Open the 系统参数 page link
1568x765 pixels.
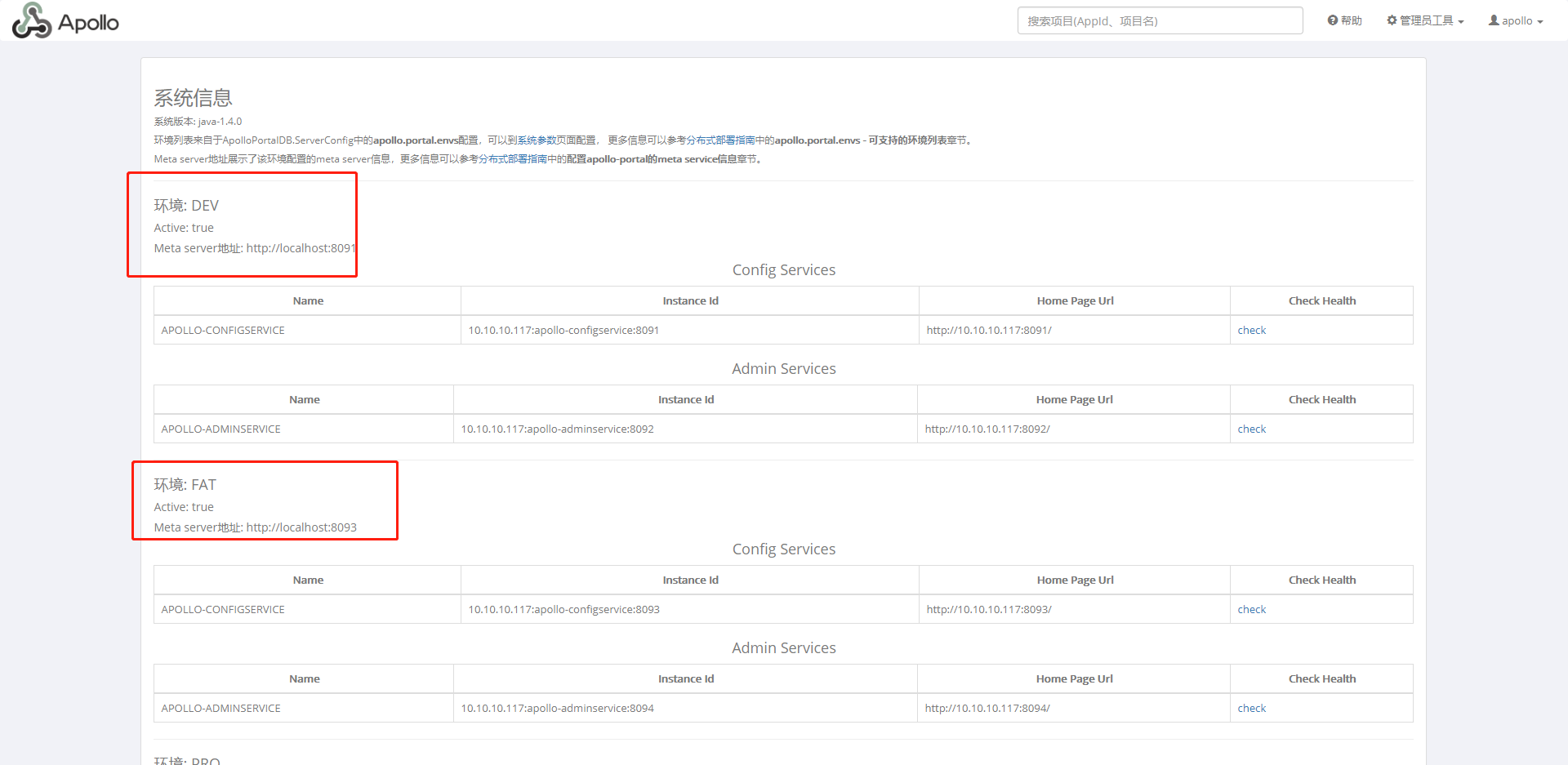coord(537,140)
